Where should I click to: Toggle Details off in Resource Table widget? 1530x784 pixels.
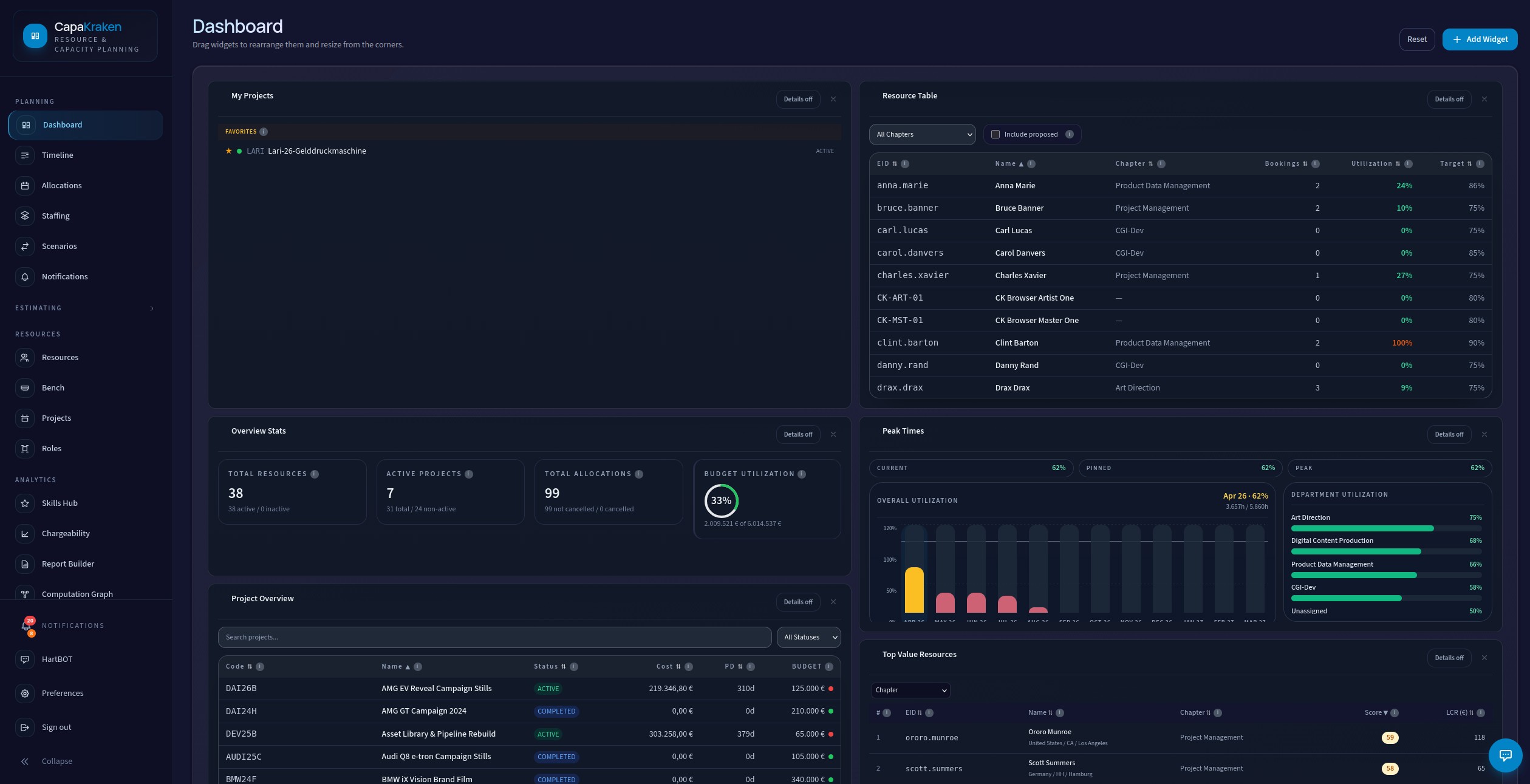click(x=1449, y=100)
